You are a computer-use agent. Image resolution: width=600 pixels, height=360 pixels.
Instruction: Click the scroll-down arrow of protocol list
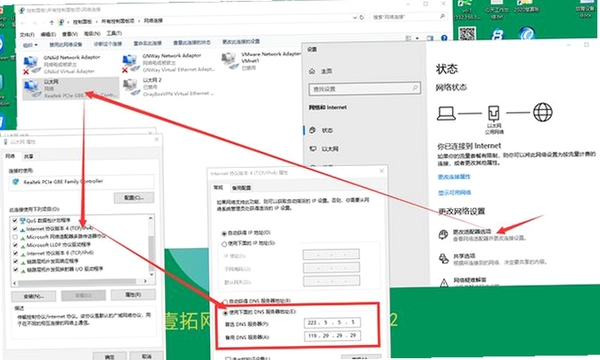(x=152, y=274)
